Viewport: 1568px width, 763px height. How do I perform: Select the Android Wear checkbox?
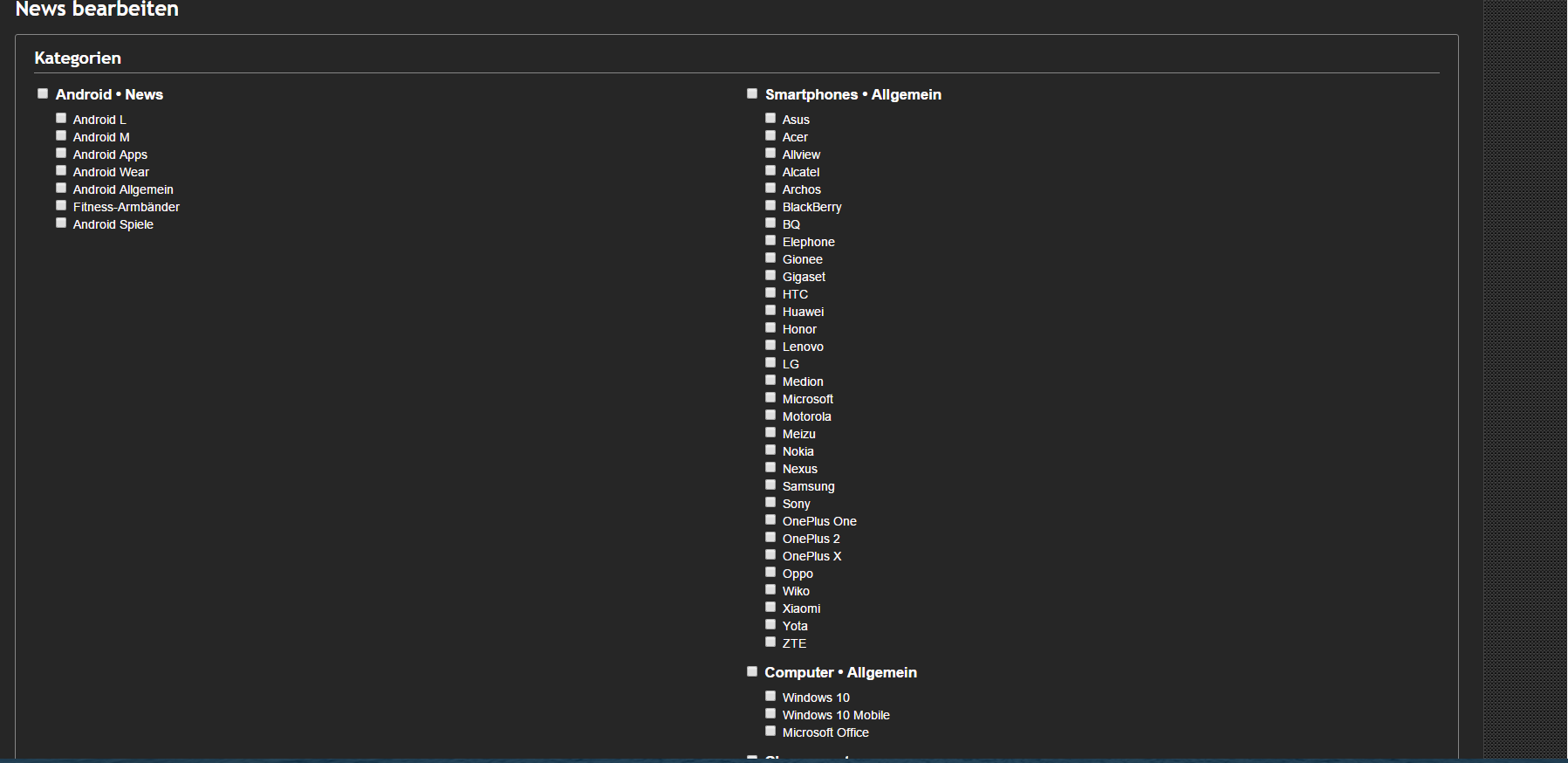[61, 170]
